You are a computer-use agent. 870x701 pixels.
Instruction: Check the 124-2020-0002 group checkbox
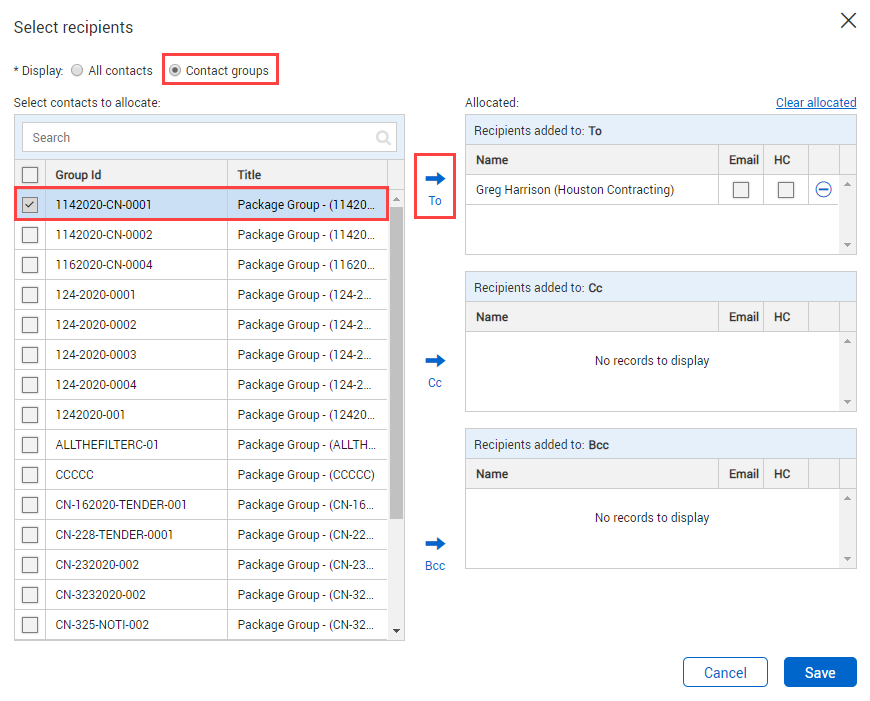pyautogui.click(x=30, y=325)
